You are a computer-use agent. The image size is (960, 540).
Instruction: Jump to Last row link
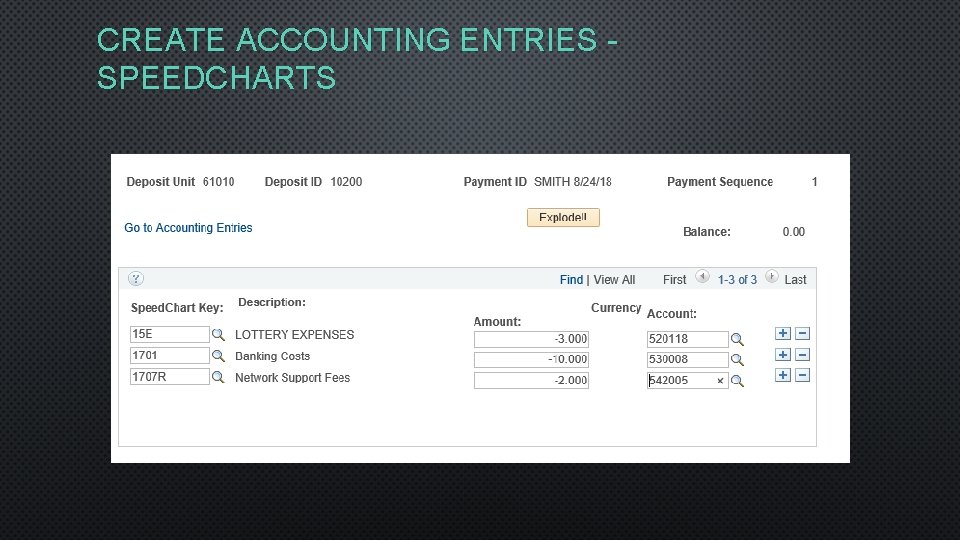click(795, 280)
